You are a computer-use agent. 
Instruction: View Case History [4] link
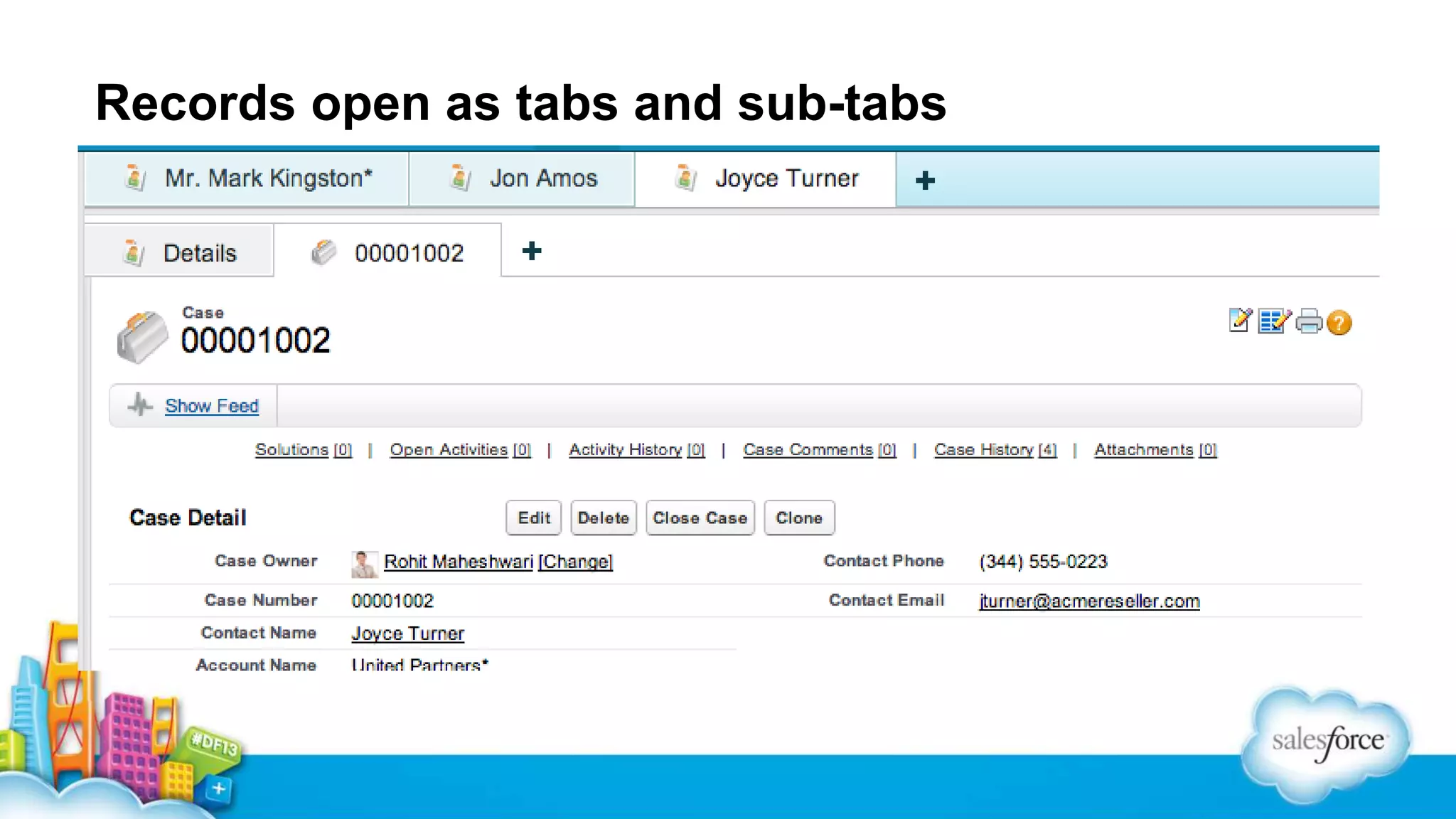995,450
